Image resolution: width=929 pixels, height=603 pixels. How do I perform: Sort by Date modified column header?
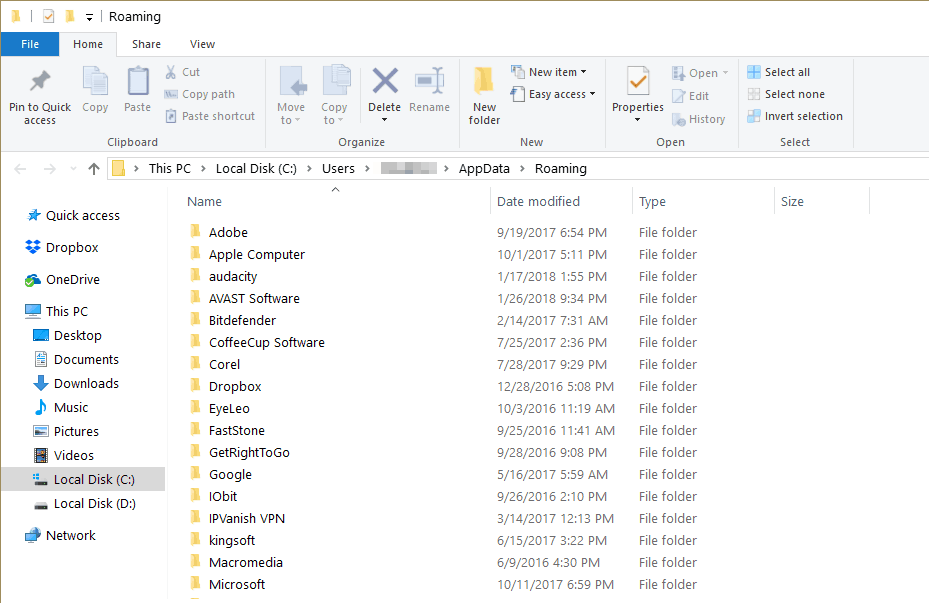pos(538,201)
